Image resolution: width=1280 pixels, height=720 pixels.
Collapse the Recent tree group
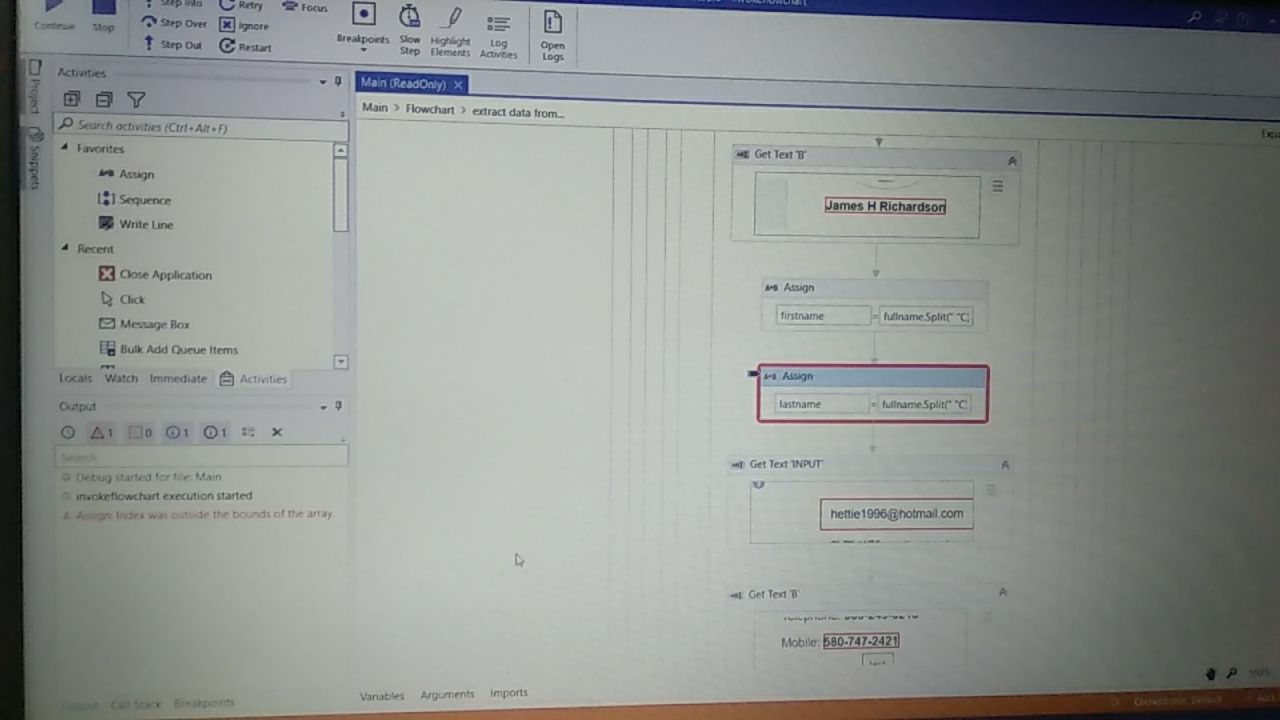[x=66, y=248]
